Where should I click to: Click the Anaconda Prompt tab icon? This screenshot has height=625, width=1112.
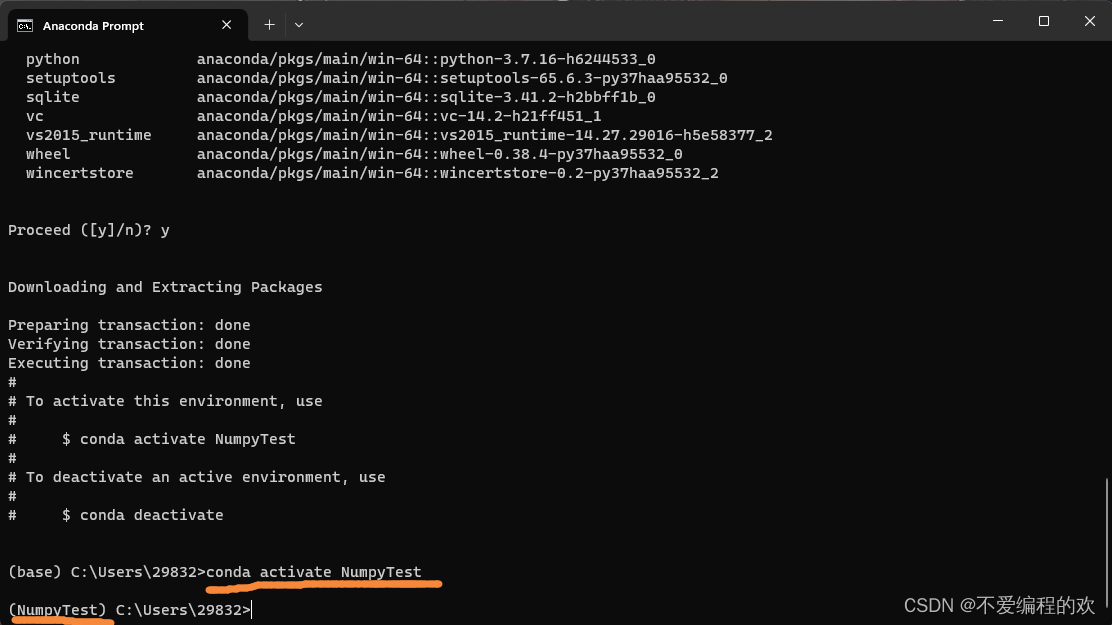tap(25, 26)
